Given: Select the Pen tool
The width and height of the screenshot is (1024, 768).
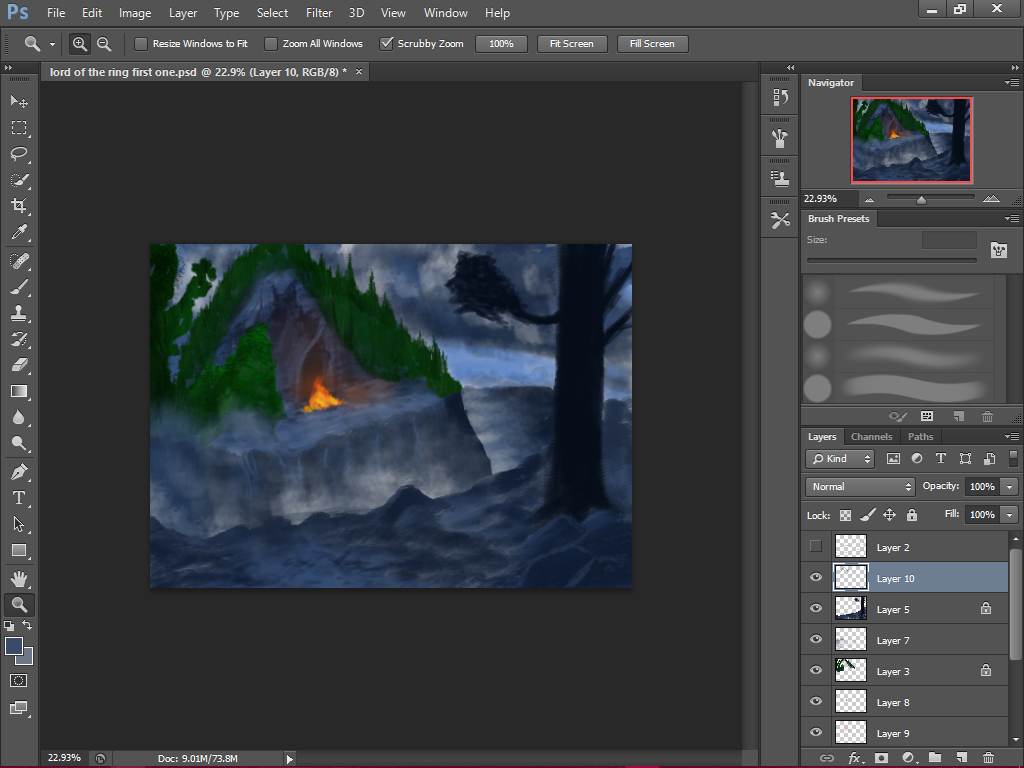Looking at the screenshot, I should coord(19,472).
